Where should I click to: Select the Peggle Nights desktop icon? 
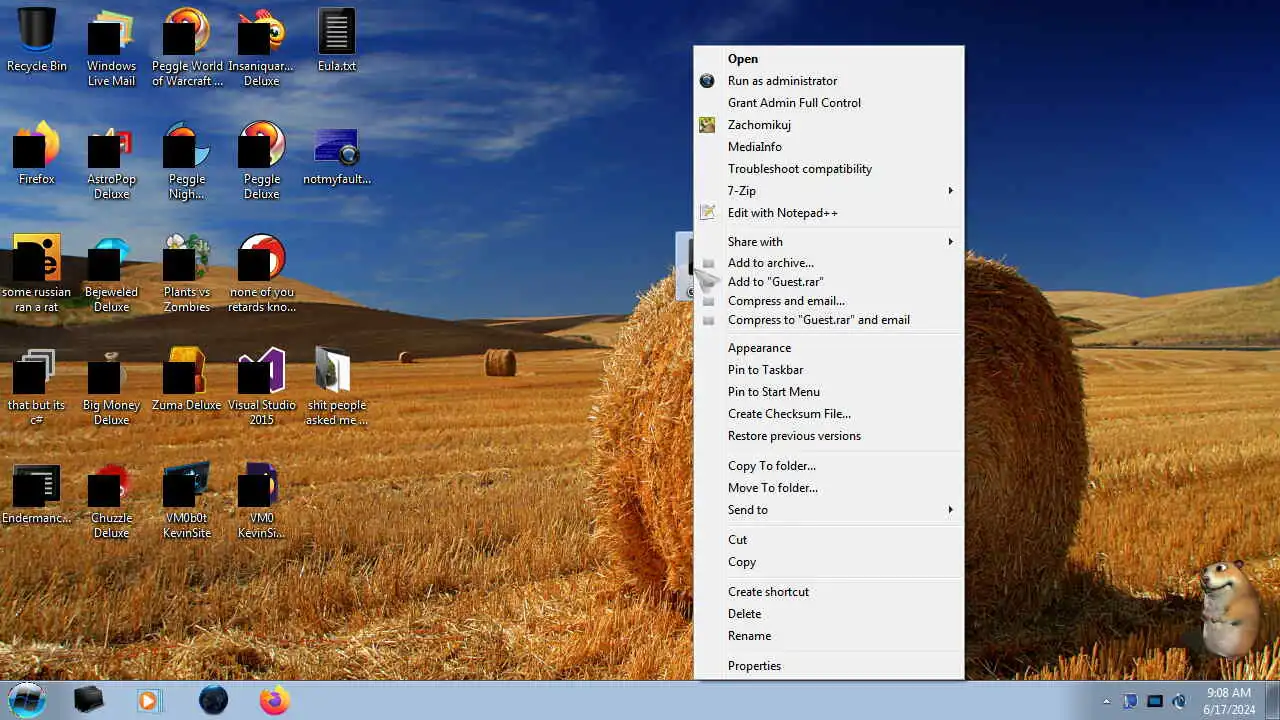point(187,160)
